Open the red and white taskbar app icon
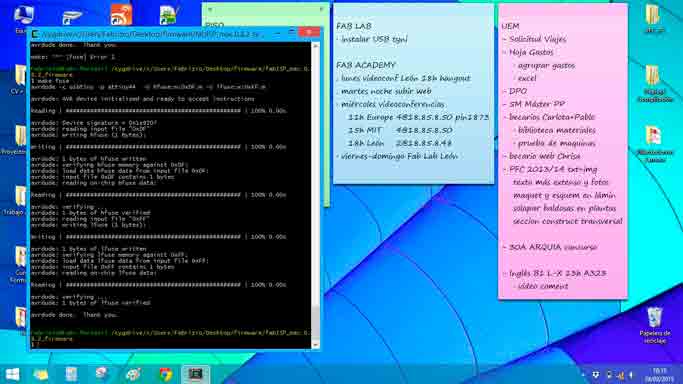The image size is (683, 384). pyautogui.click(x=101, y=374)
